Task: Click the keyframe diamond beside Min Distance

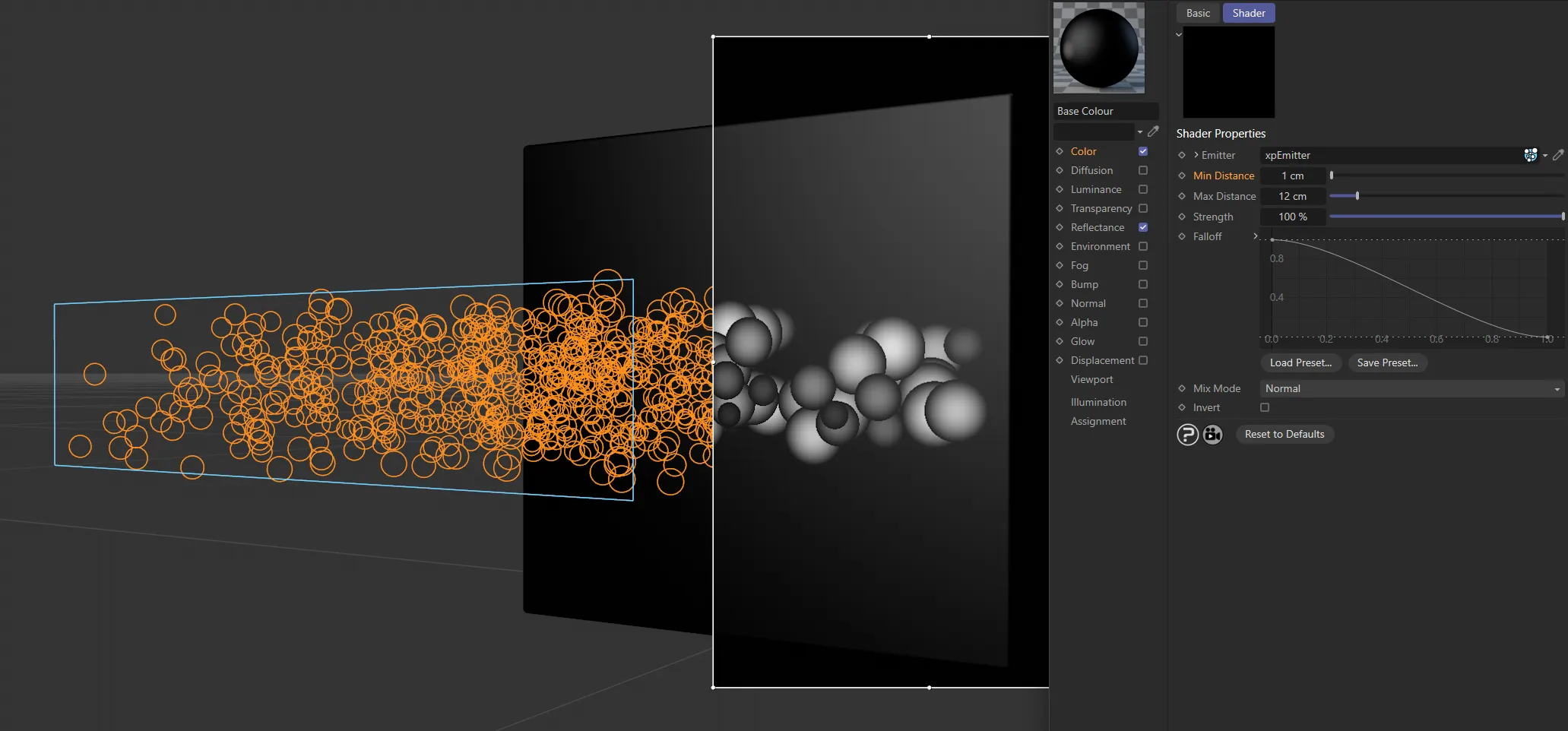Action: pos(1182,176)
